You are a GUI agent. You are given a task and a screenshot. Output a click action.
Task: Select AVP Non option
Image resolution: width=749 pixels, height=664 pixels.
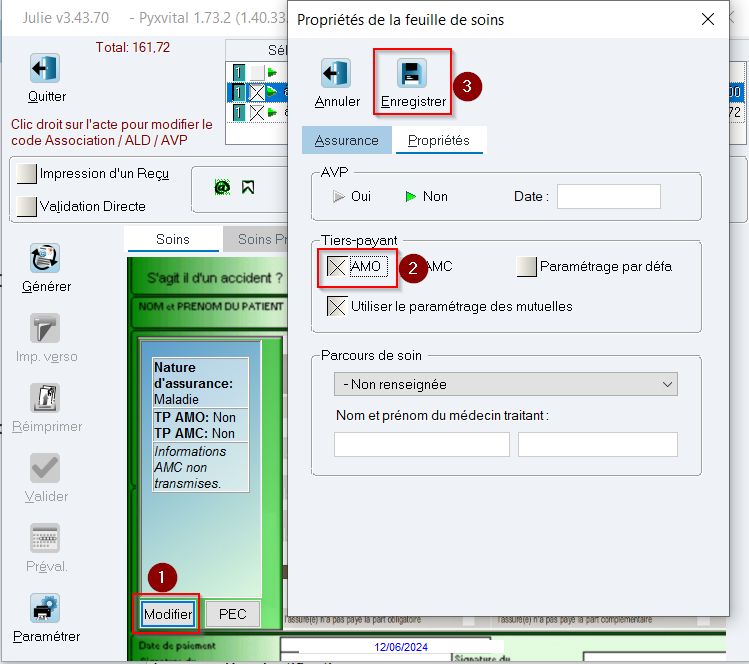tap(410, 196)
